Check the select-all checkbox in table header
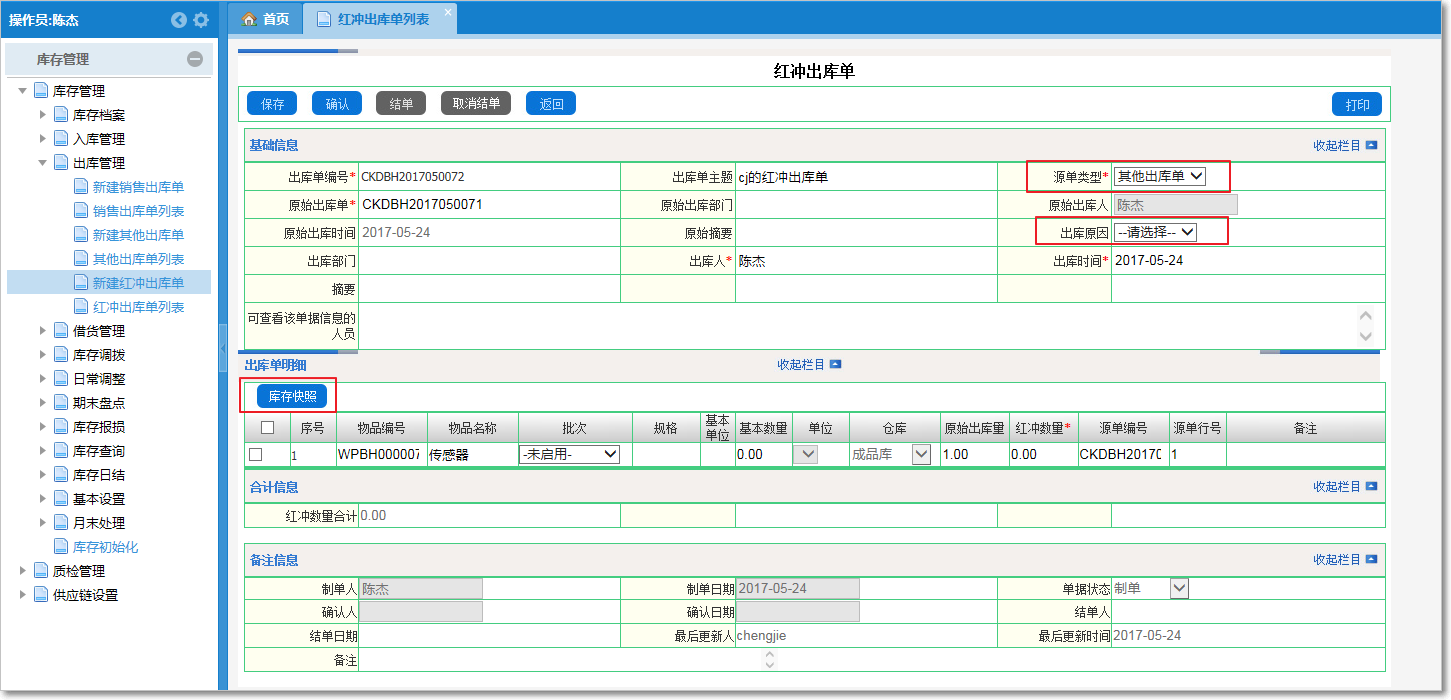The width and height of the screenshot is (1451, 700). tap(267, 428)
